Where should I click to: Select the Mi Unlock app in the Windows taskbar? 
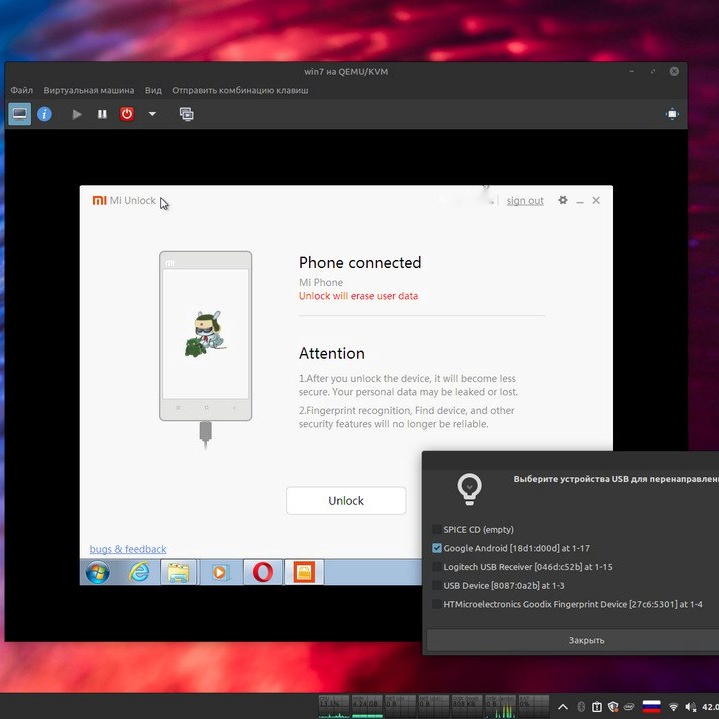pos(304,572)
